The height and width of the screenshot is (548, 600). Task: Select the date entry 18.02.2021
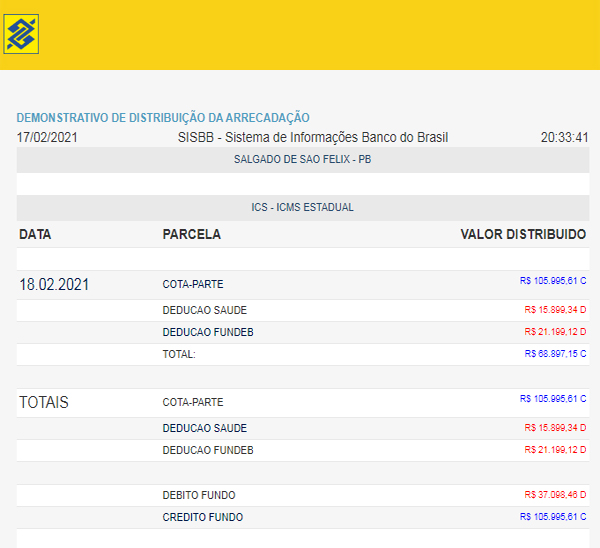(54, 285)
